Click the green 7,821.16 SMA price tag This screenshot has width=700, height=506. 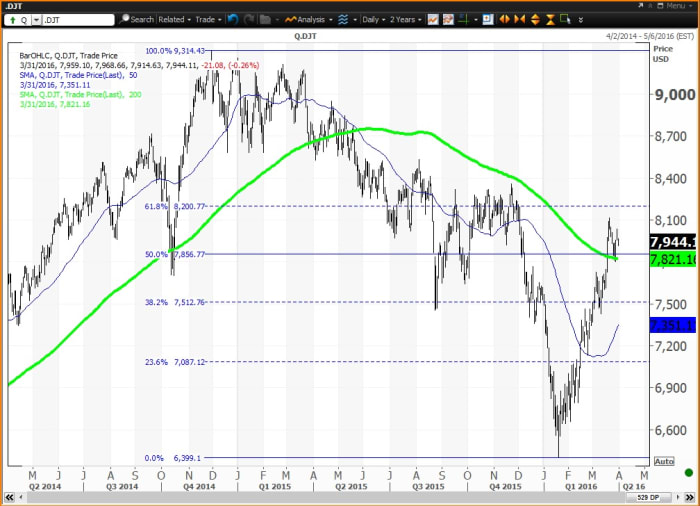pos(672,259)
